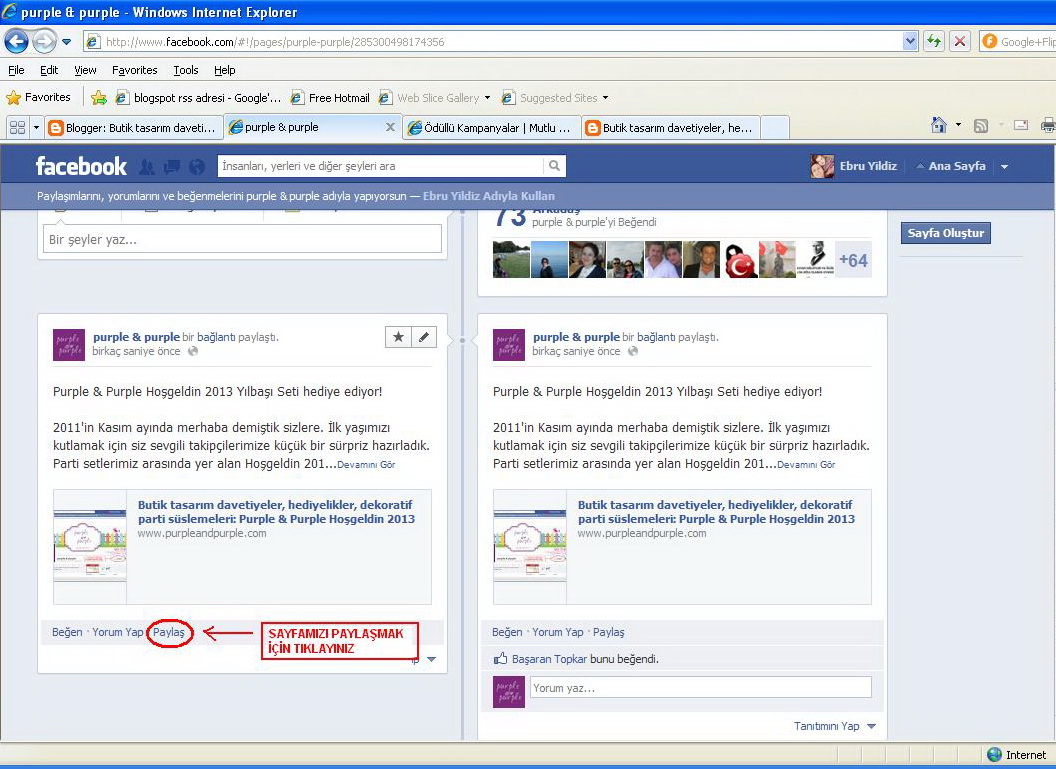Image resolution: width=1056 pixels, height=769 pixels.
Task: Open the Tools menu
Action: click(186, 70)
